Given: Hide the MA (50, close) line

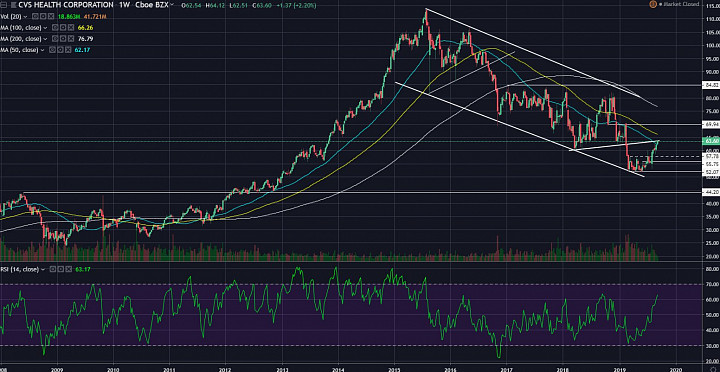Looking at the screenshot, I should tap(52, 50).
